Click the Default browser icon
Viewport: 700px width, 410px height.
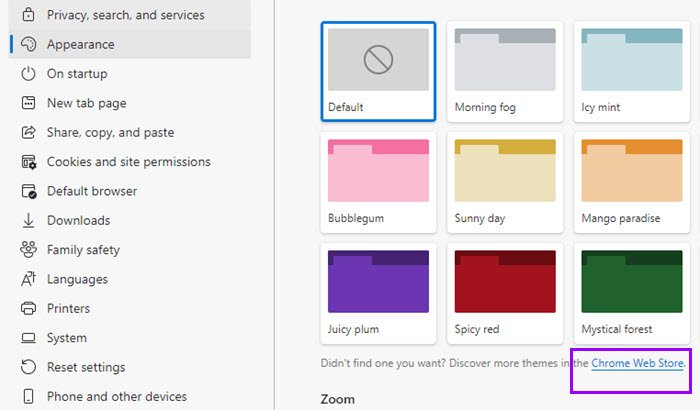29,191
